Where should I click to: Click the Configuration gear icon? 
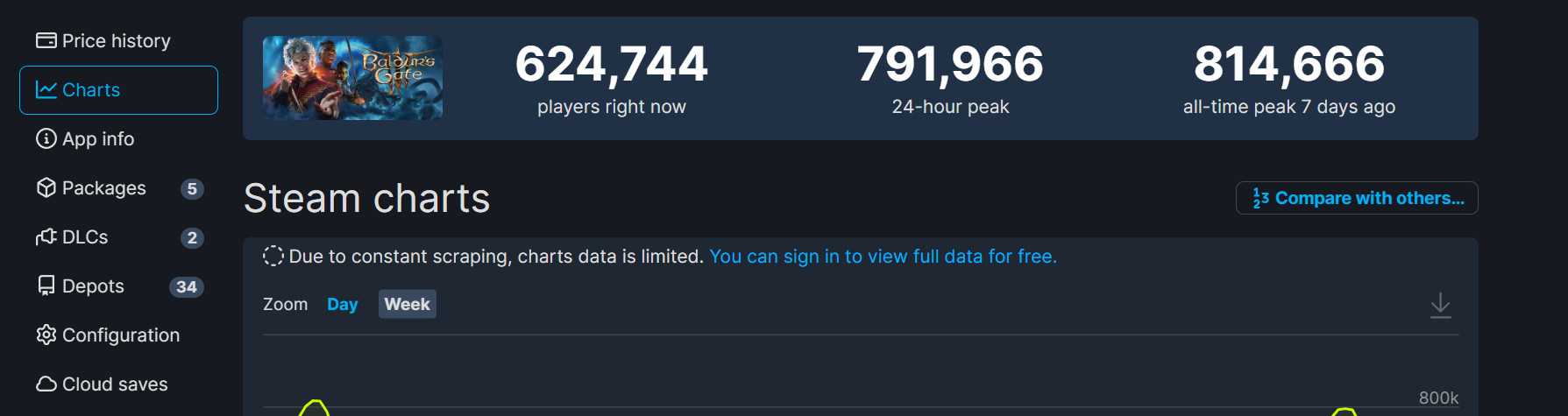pyautogui.click(x=46, y=335)
